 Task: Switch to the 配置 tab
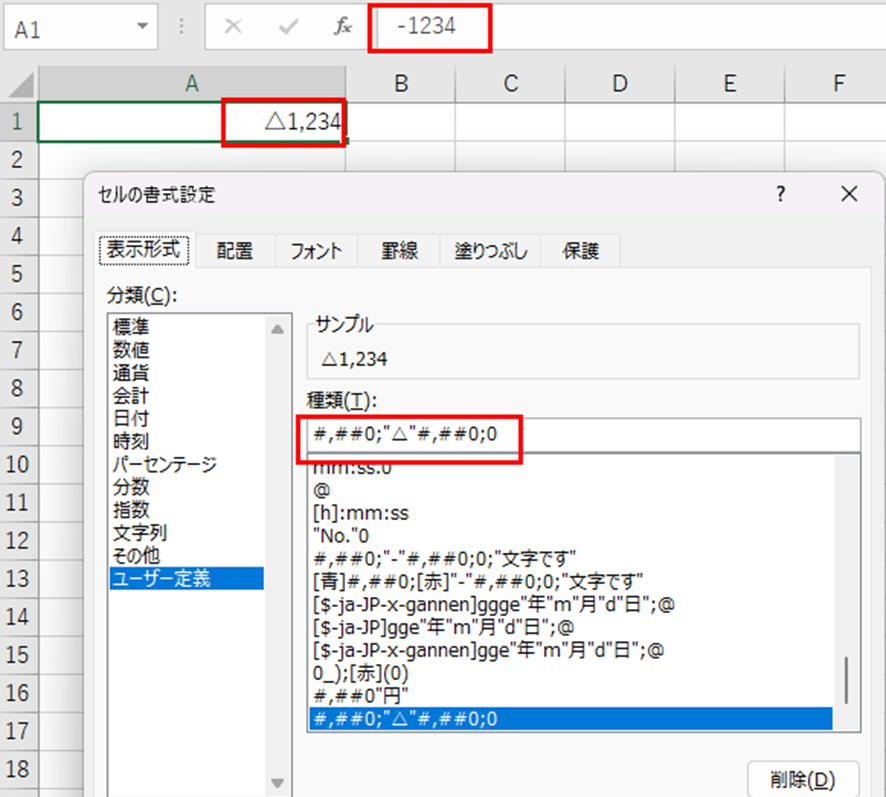[235, 251]
